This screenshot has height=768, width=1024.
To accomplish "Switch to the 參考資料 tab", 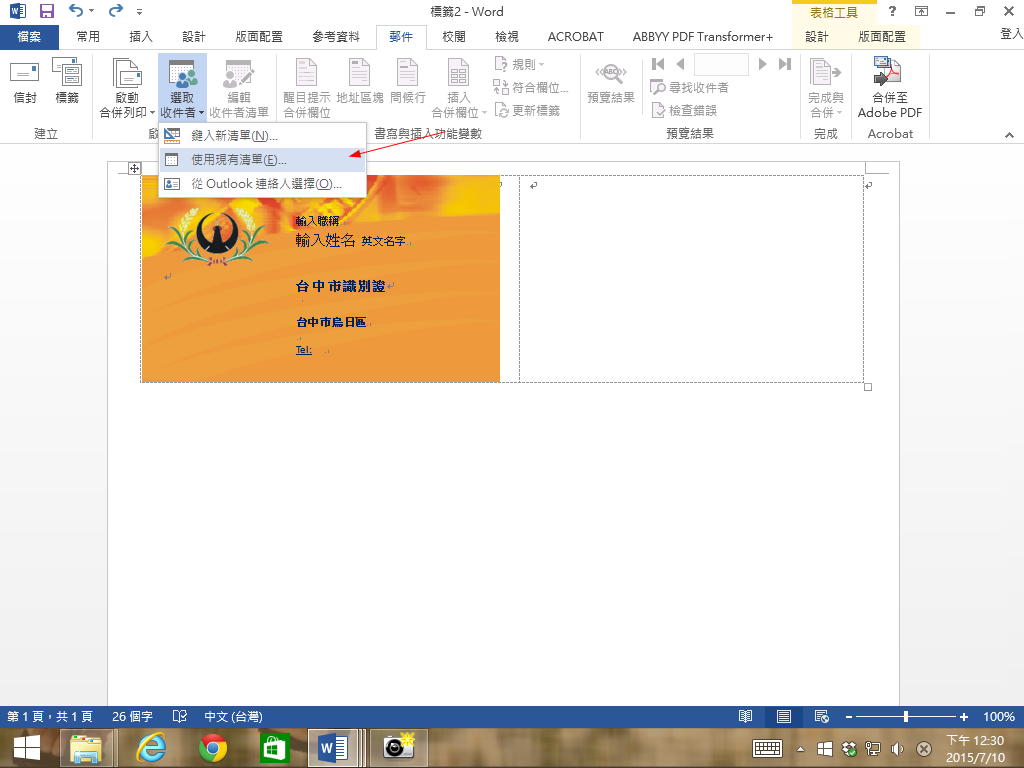I will click(x=336, y=37).
